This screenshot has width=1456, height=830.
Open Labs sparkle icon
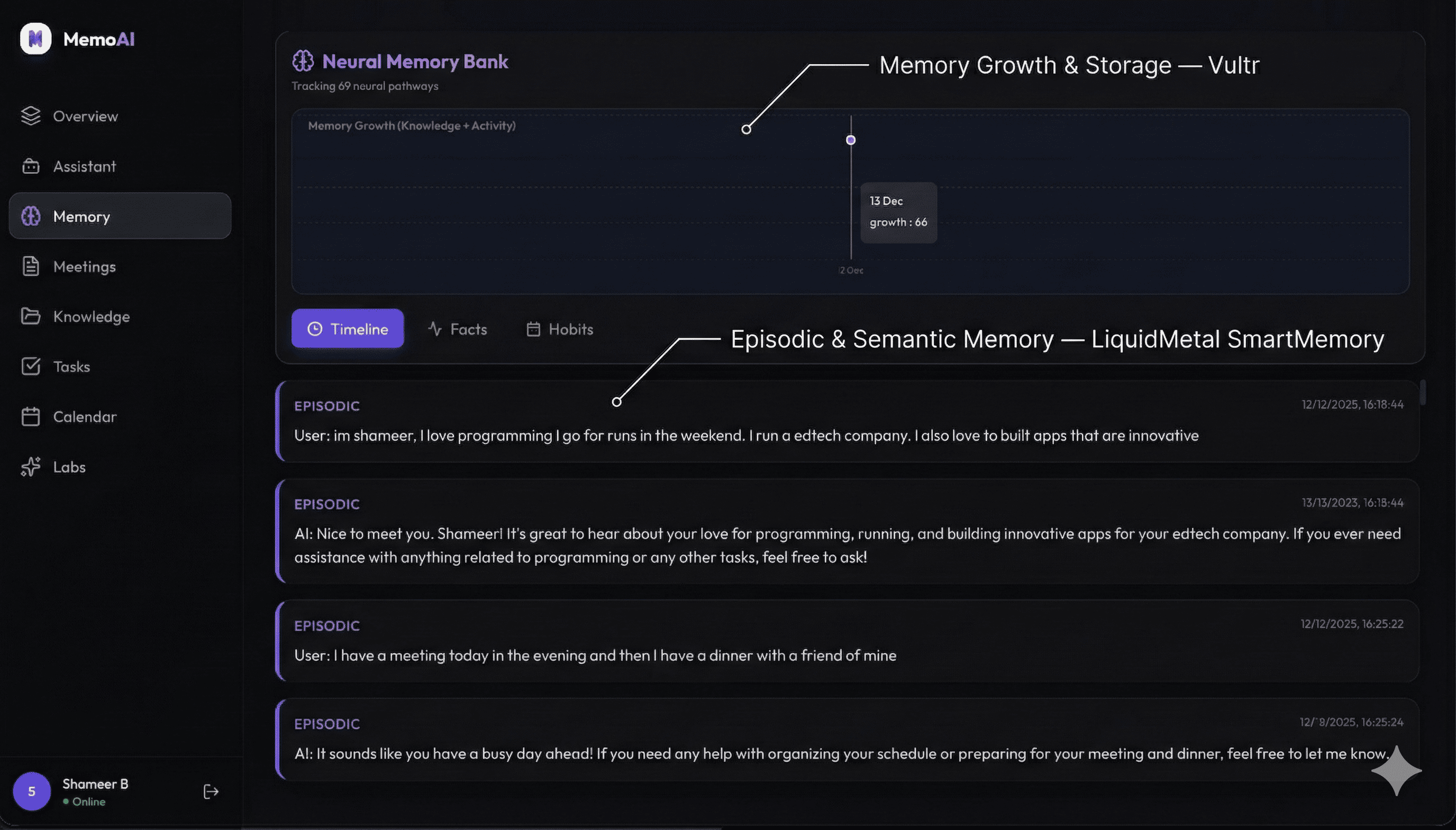click(x=31, y=467)
